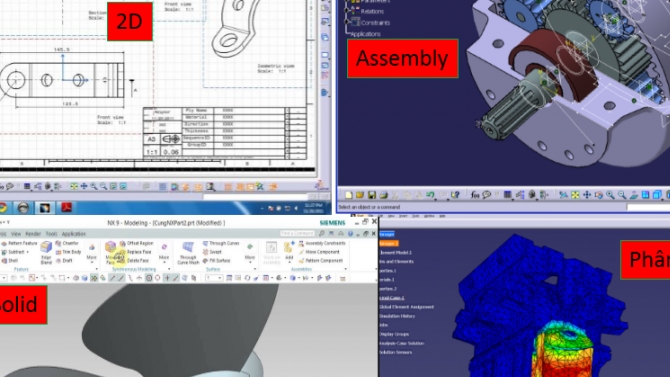The width and height of the screenshot is (670, 377).
Task: Select Pan tool in Assembly window toolbar
Action: [x=587, y=195]
